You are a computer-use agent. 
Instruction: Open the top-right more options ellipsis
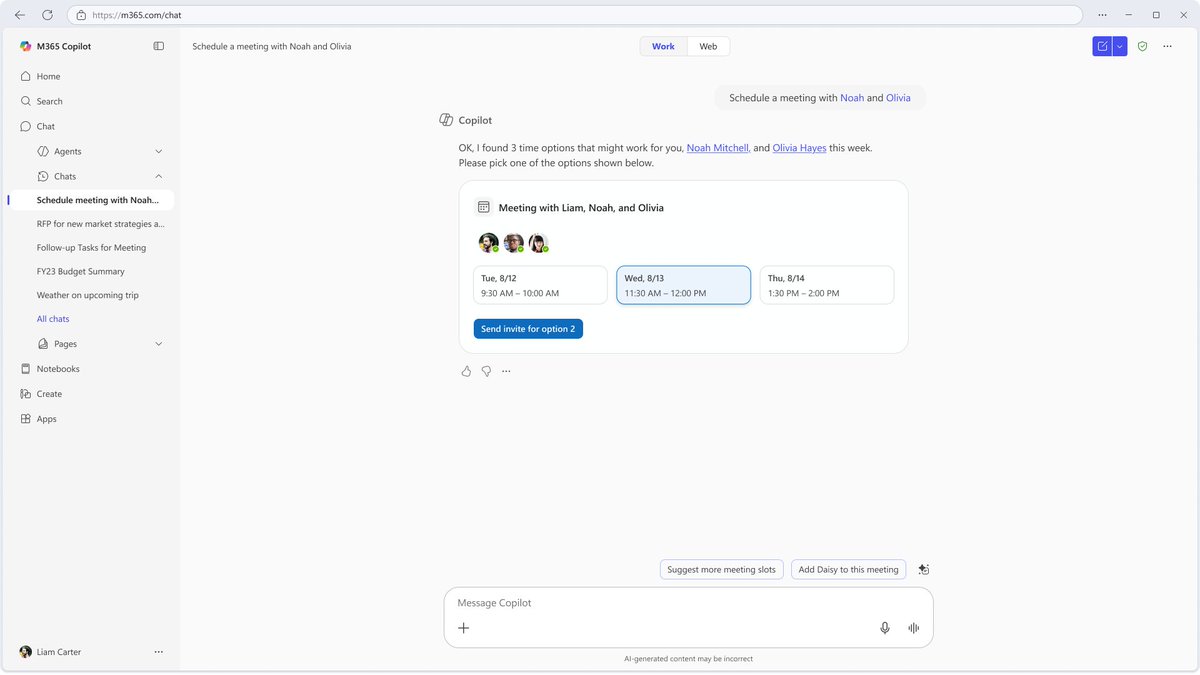point(1167,46)
